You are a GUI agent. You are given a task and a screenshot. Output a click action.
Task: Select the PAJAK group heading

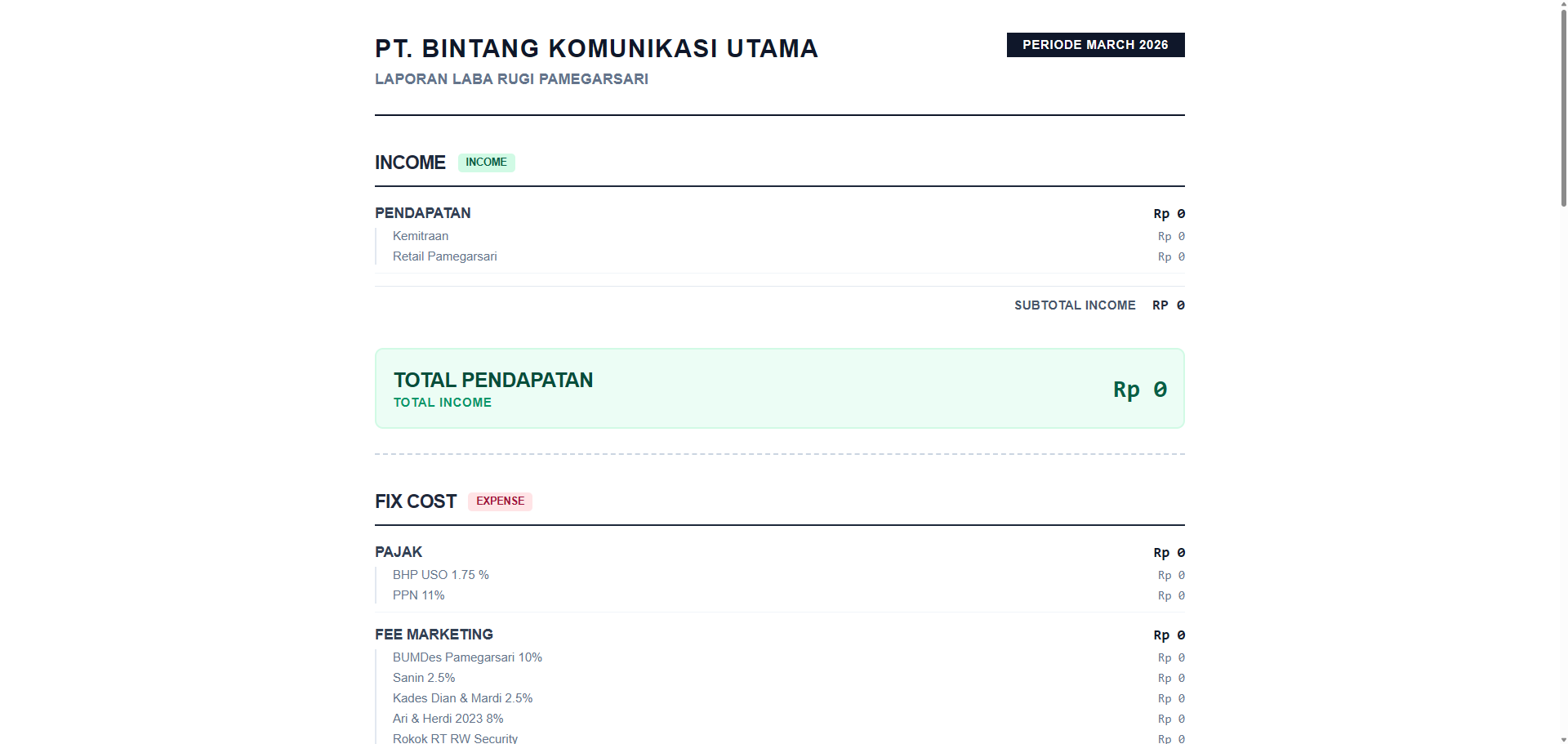point(399,552)
